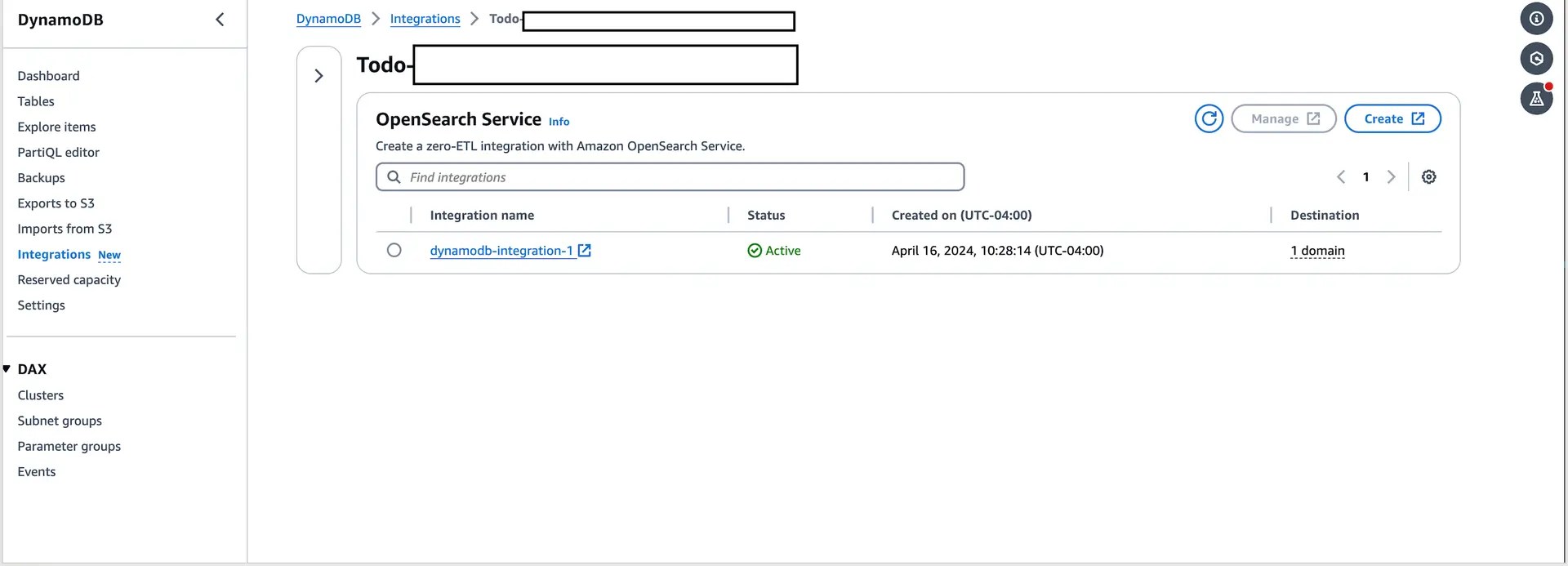Open Reserved capacity page
The height and width of the screenshot is (566, 1568).
(69, 279)
